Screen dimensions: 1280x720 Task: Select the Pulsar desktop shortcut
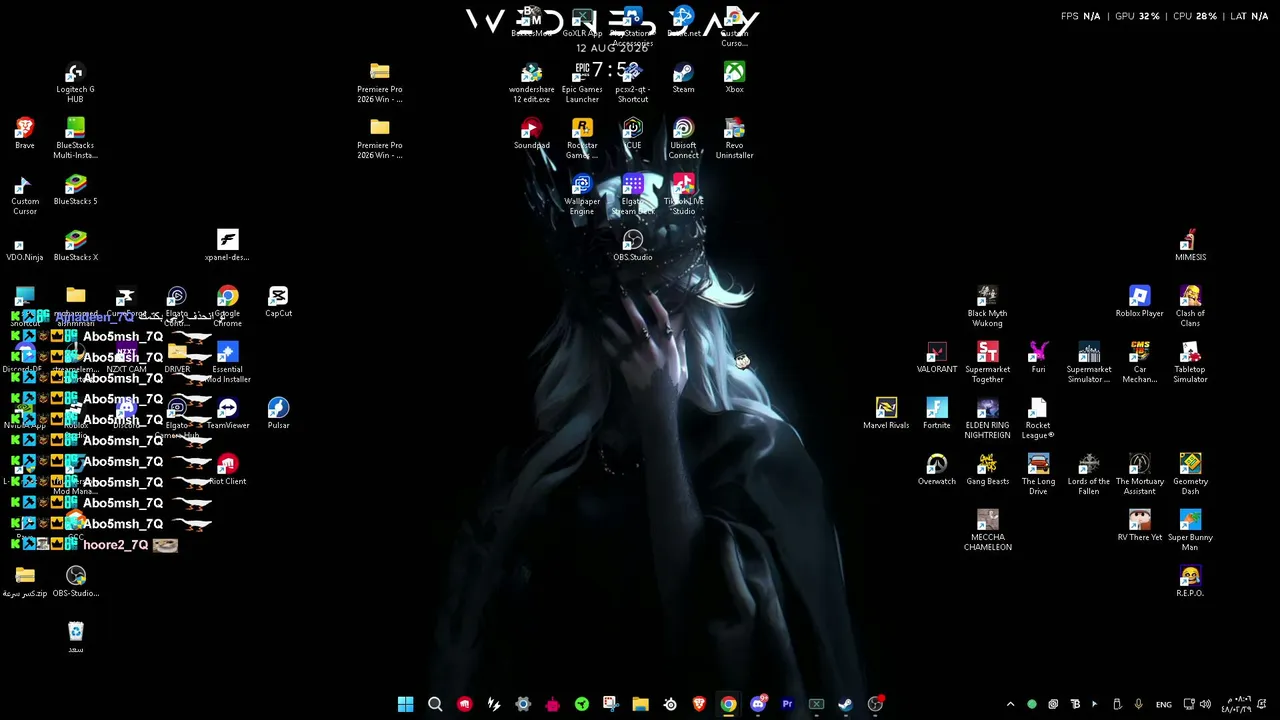[x=278, y=414]
